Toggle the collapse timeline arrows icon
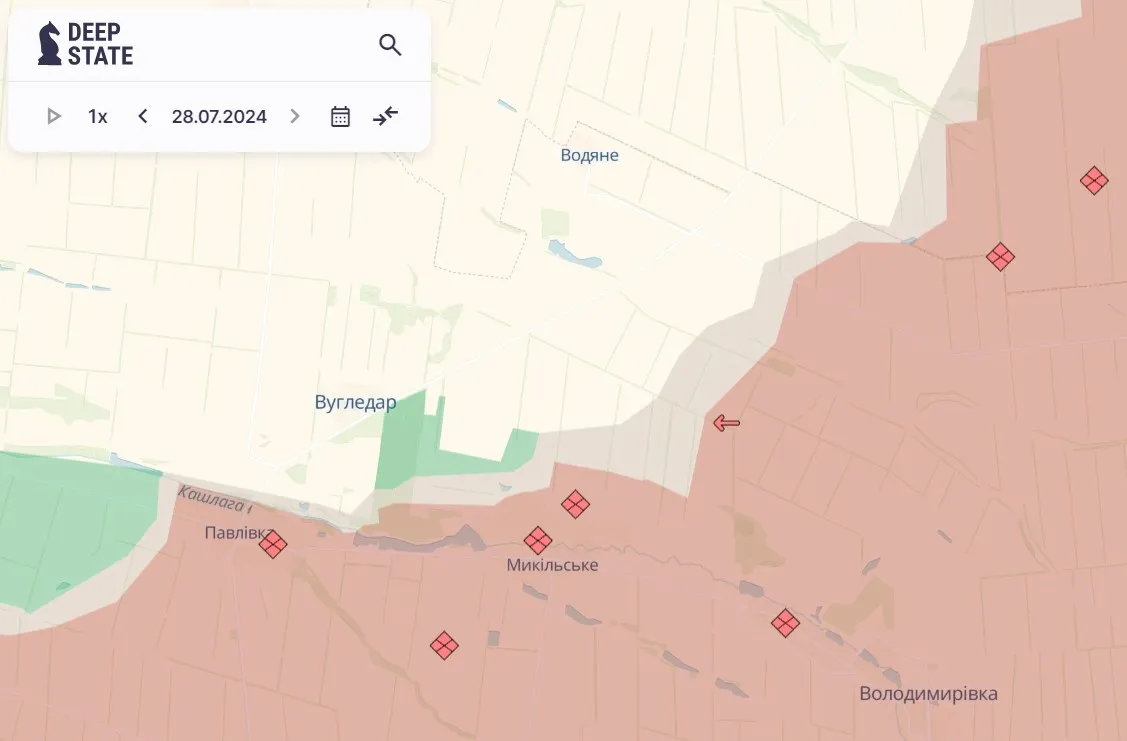 click(x=385, y=116)
